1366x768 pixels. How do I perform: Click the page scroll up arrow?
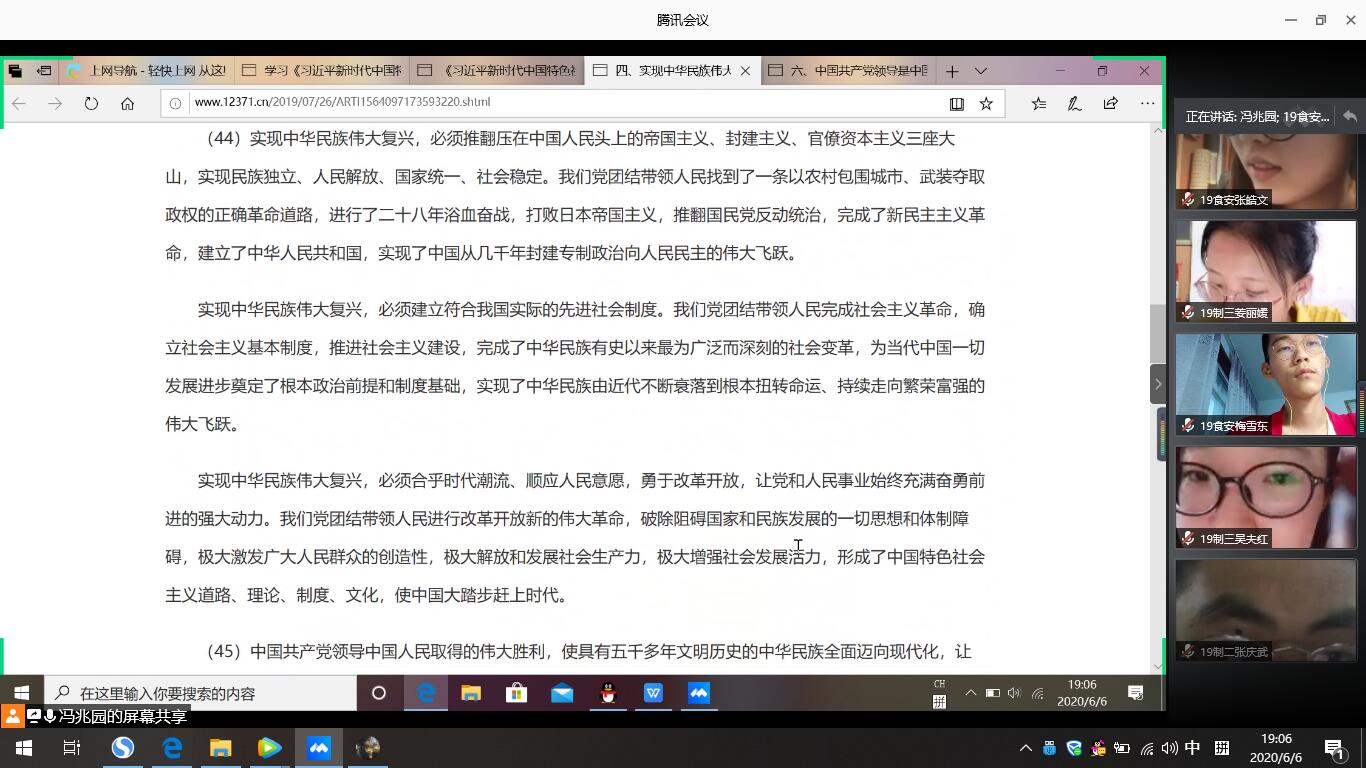point(1158,130)
